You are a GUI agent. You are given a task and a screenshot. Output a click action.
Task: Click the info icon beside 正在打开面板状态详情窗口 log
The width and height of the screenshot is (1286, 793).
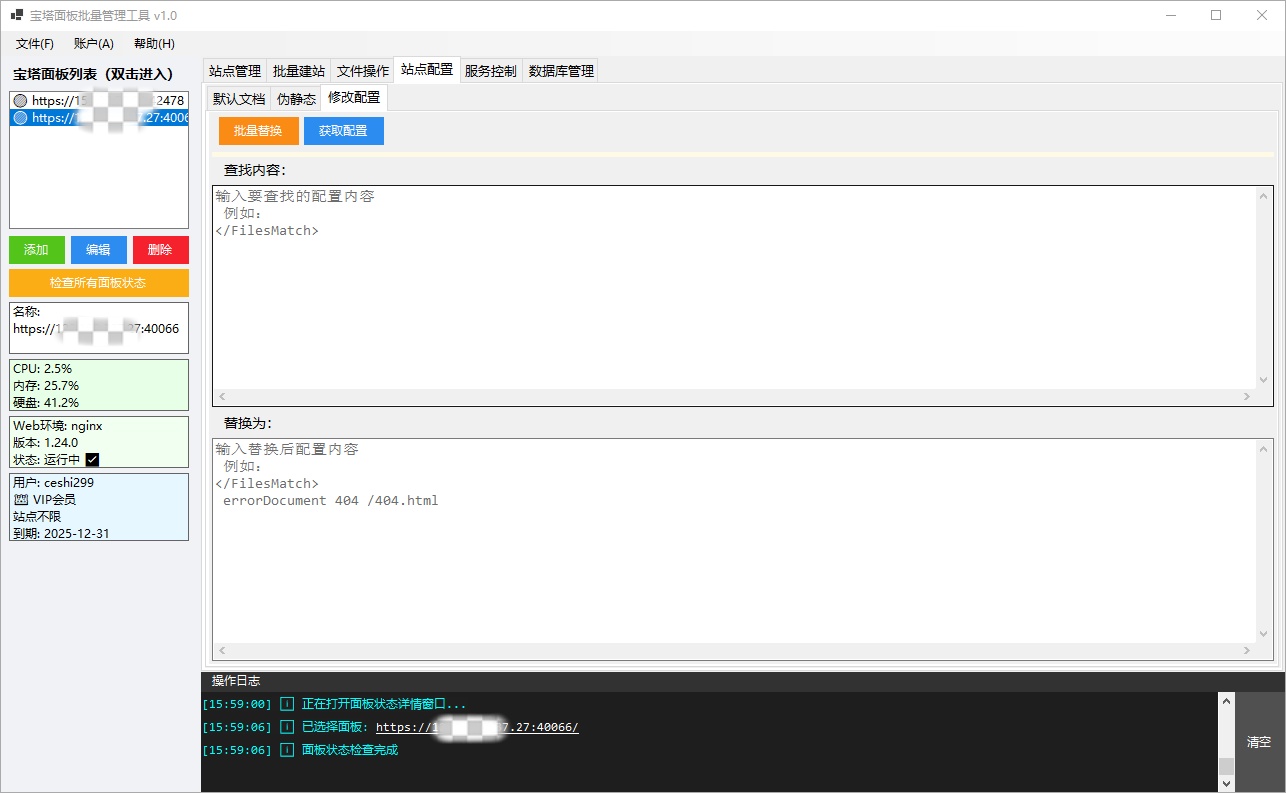coord(287,704)
